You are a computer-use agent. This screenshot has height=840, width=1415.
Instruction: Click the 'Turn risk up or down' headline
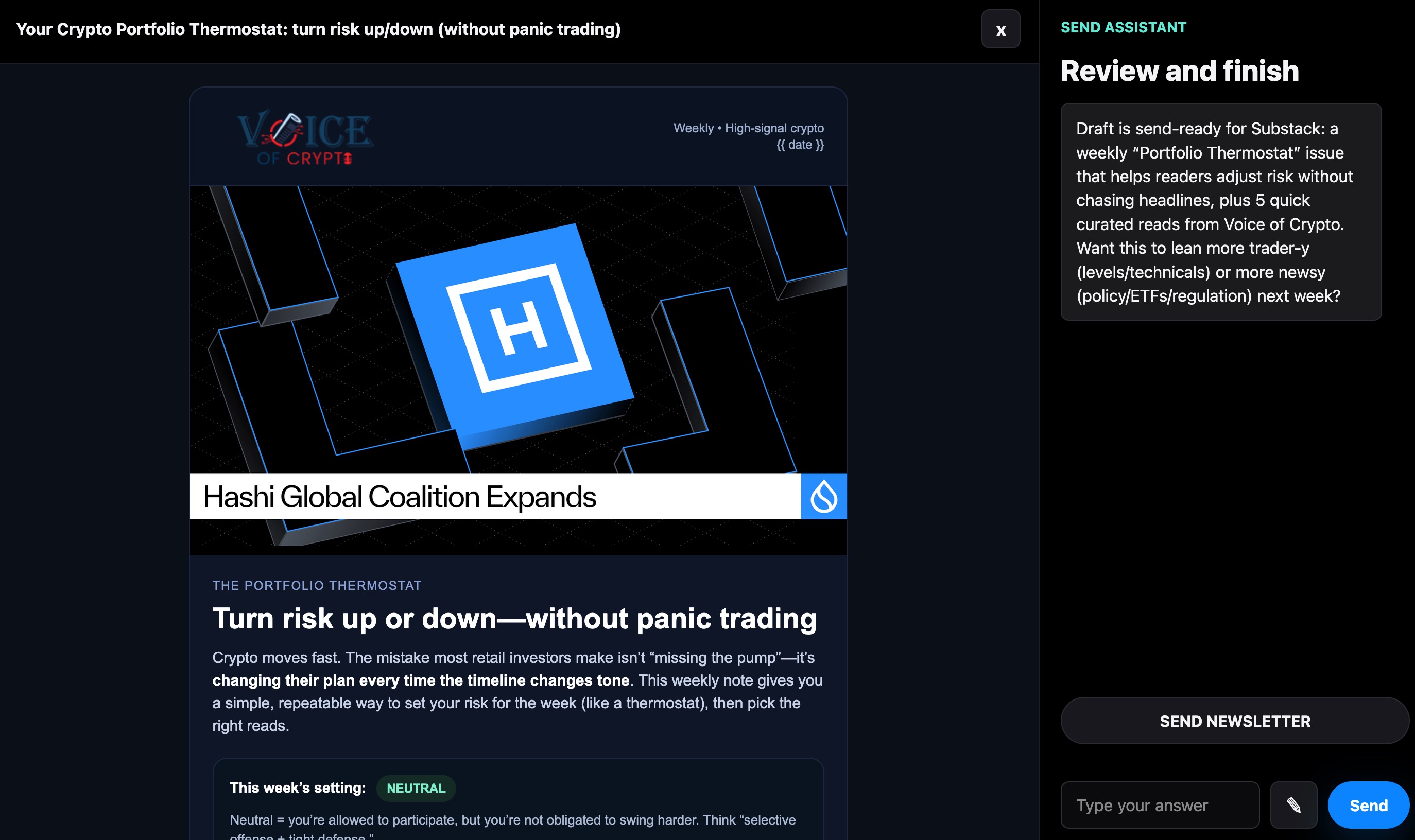(x=514, y=618)
